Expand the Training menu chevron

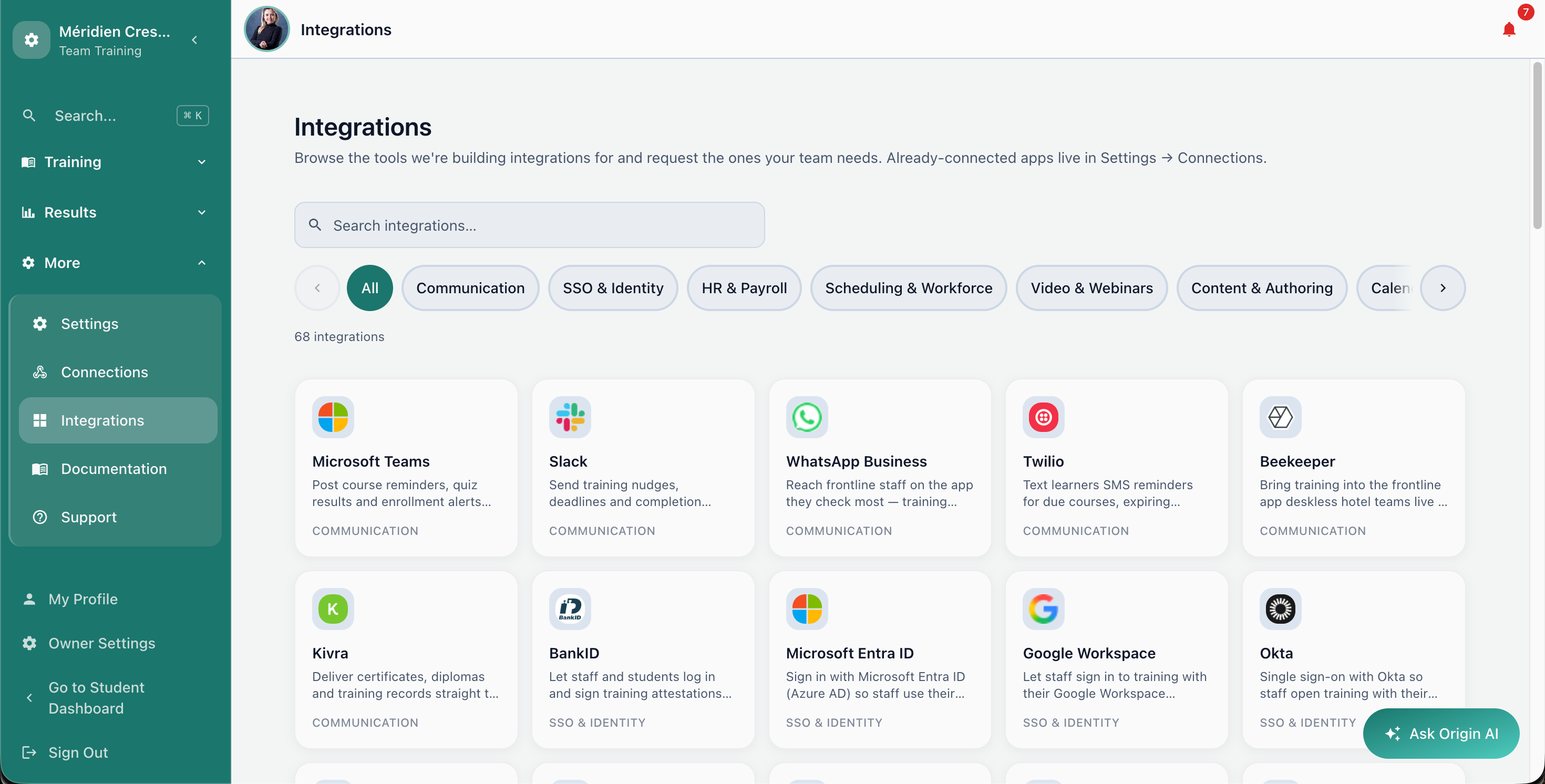pyautogui.click(x=201, y=162)
